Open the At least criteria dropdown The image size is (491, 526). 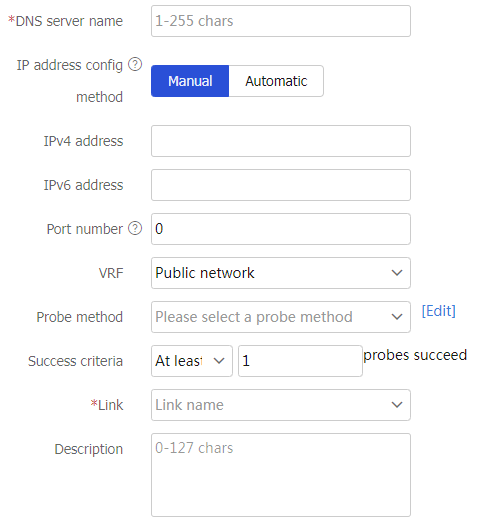(192, 361)
